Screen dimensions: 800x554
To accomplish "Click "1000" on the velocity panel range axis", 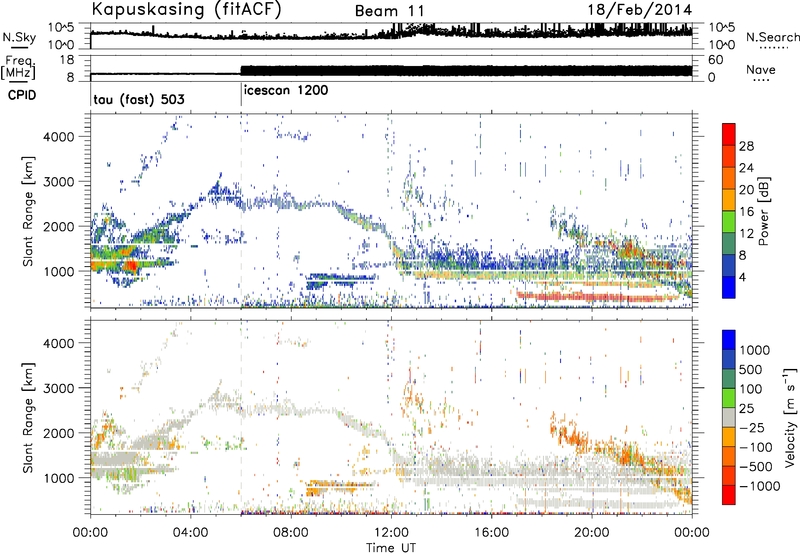I will point(59,477).
